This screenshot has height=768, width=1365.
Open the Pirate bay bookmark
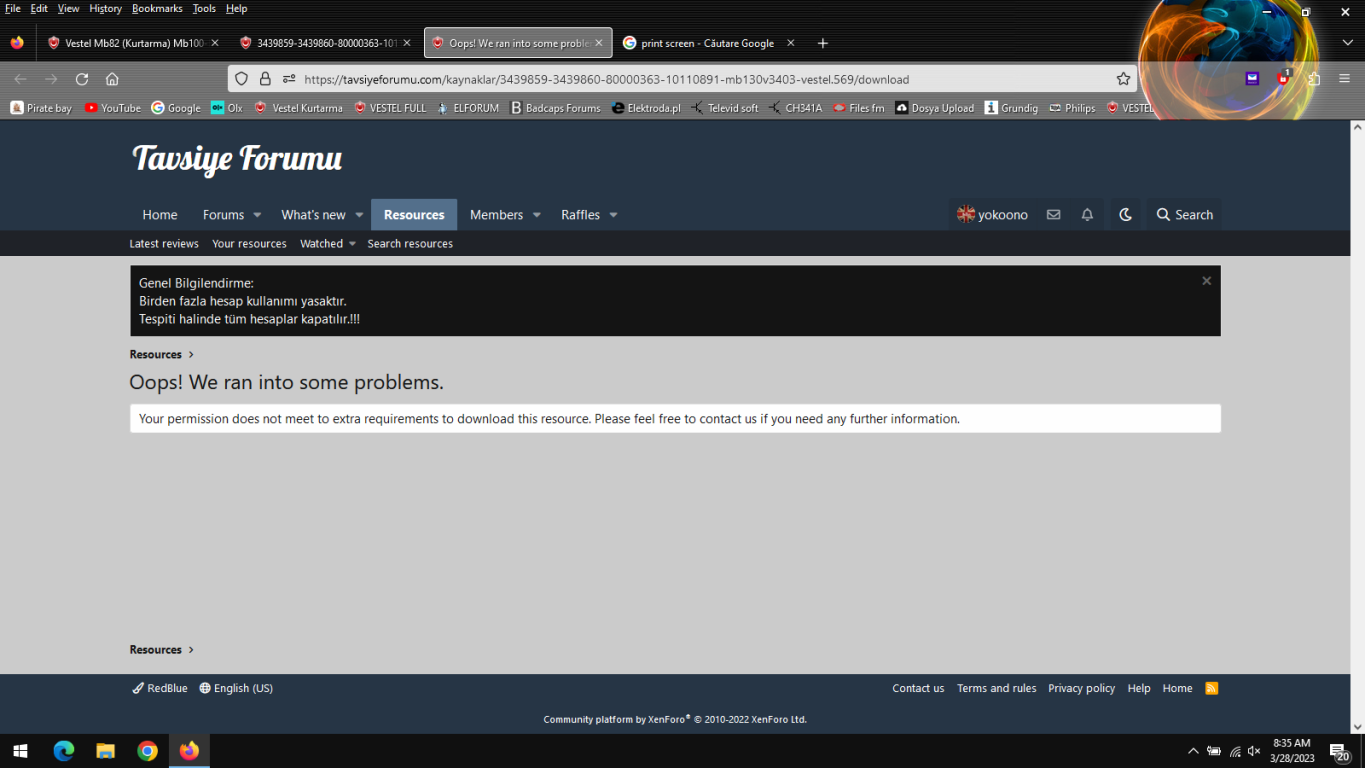[x=42, y=108]
